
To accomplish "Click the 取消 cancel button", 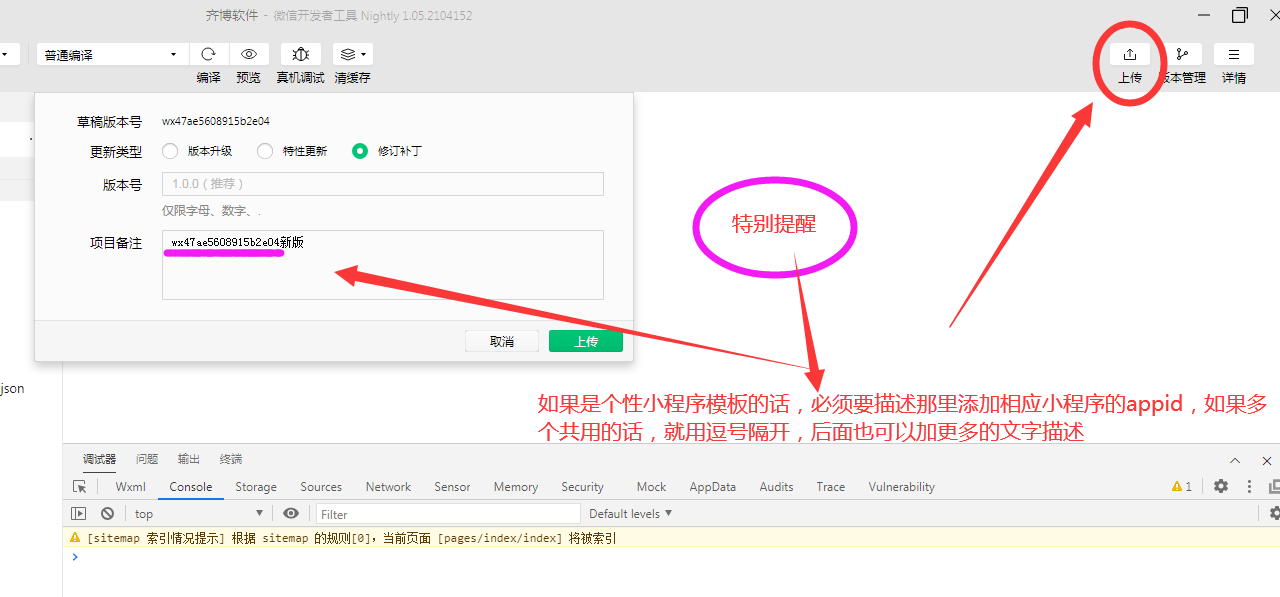I will (x=502, y=341).
